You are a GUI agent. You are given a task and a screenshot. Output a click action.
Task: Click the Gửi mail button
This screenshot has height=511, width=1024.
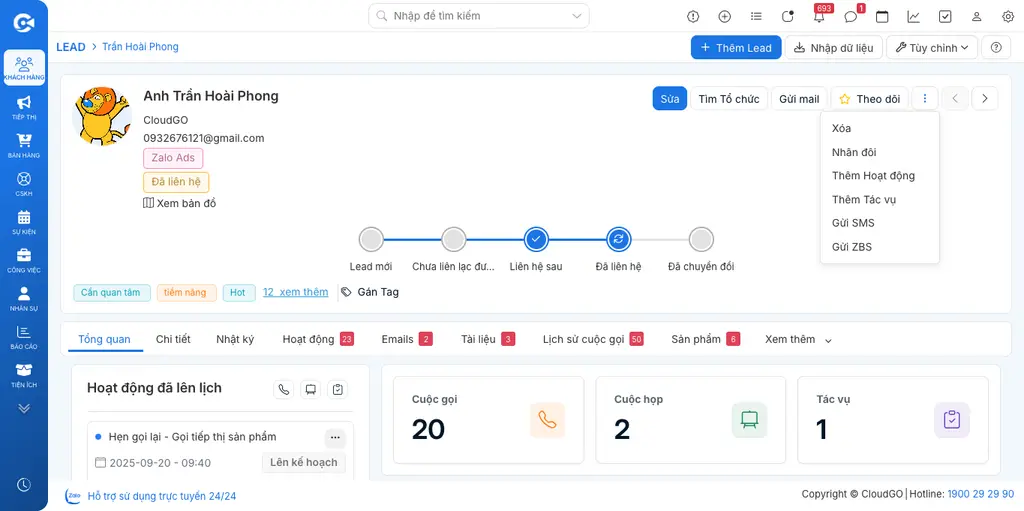799,99
